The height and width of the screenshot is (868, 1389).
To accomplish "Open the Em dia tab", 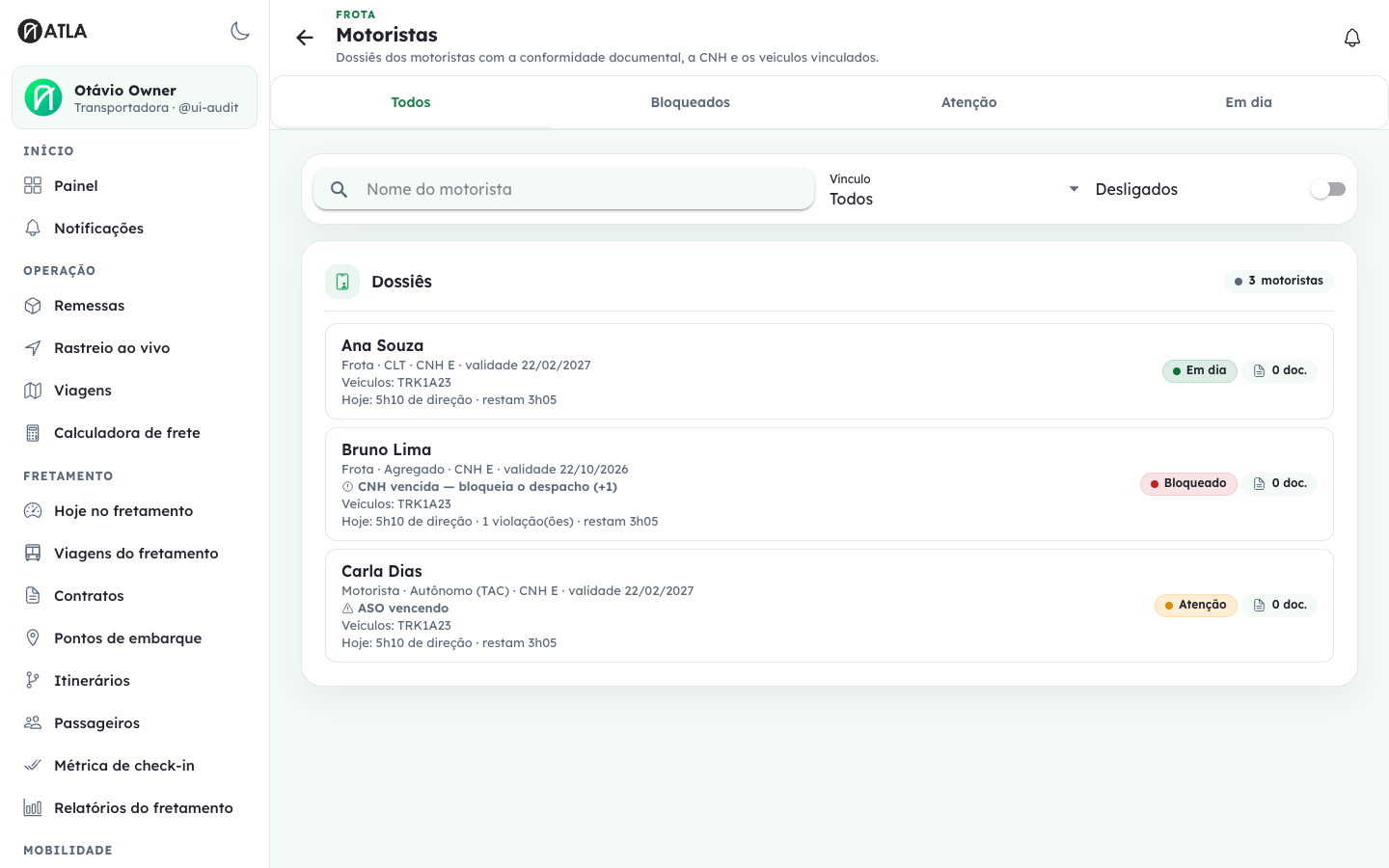I will point(1249,102).
